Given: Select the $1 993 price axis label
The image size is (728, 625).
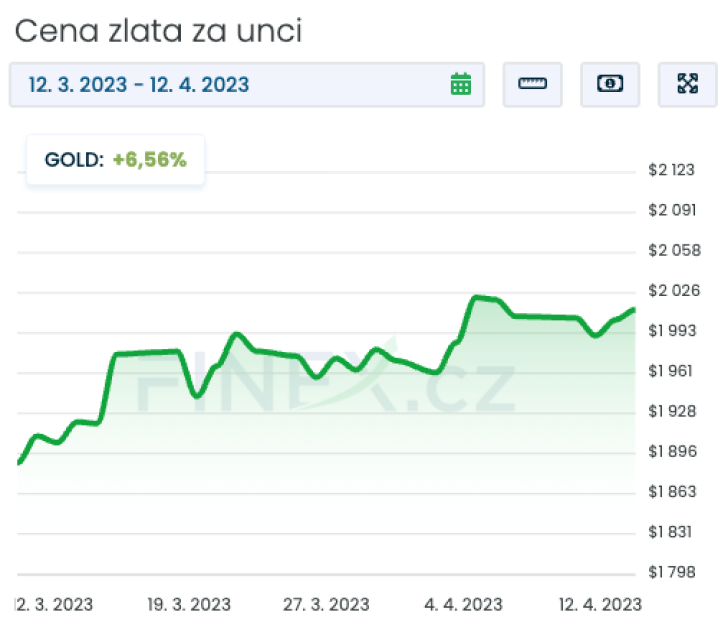Looking at the screenshot, I should click(x=672, y=331).
